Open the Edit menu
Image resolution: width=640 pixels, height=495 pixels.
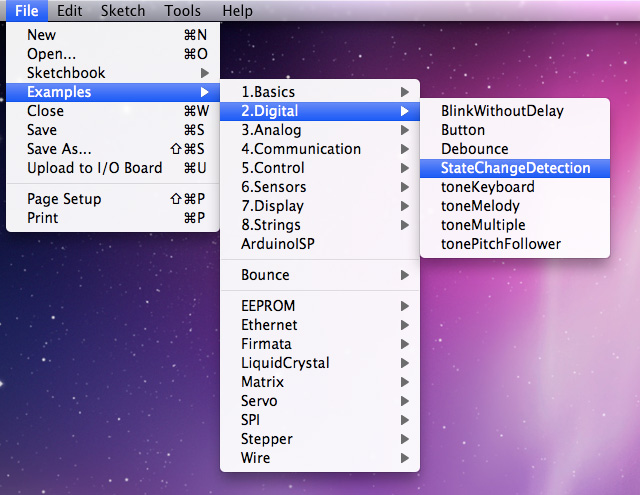tap(69, 11)
